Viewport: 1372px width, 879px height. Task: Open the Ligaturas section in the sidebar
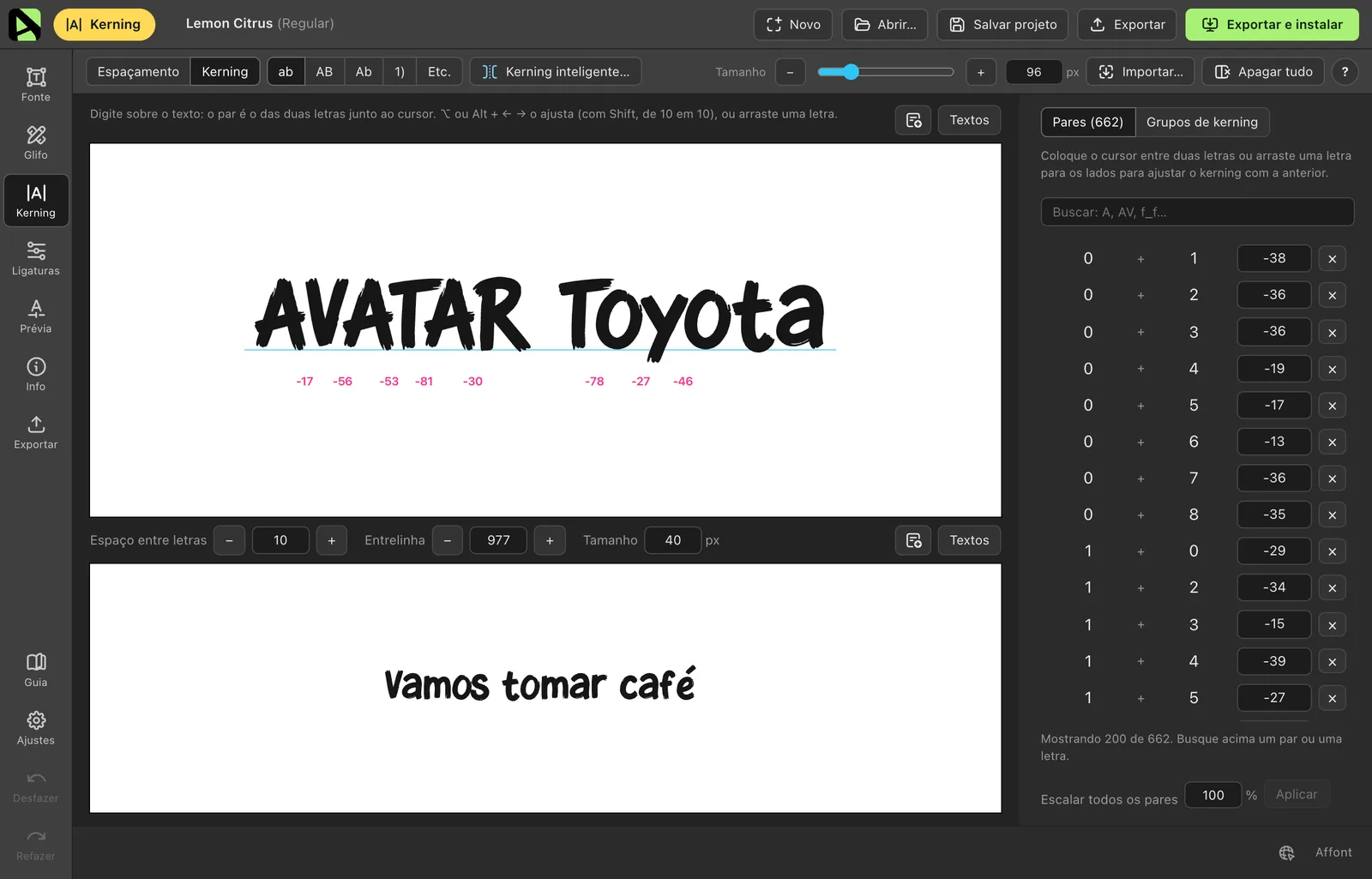36,258
